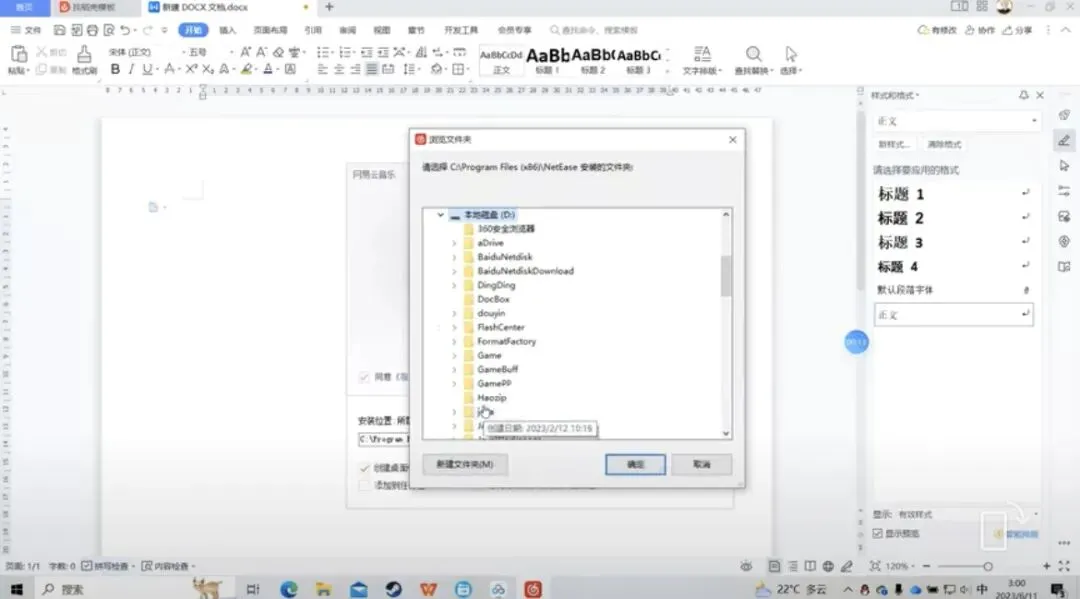Viewport: 1080px width, 599px height.
Task: Toggle the show preview checkbox in styles panel
Action: tap(878, 534)
